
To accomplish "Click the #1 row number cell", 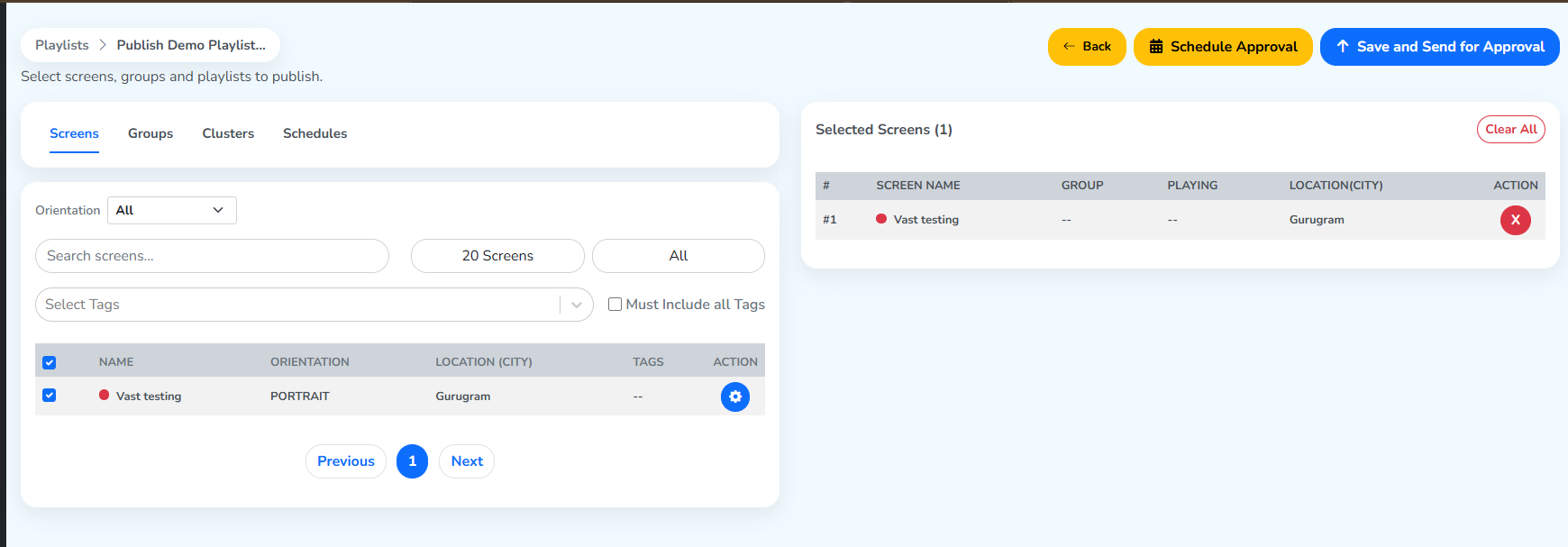I will click(x=830, y=220).
